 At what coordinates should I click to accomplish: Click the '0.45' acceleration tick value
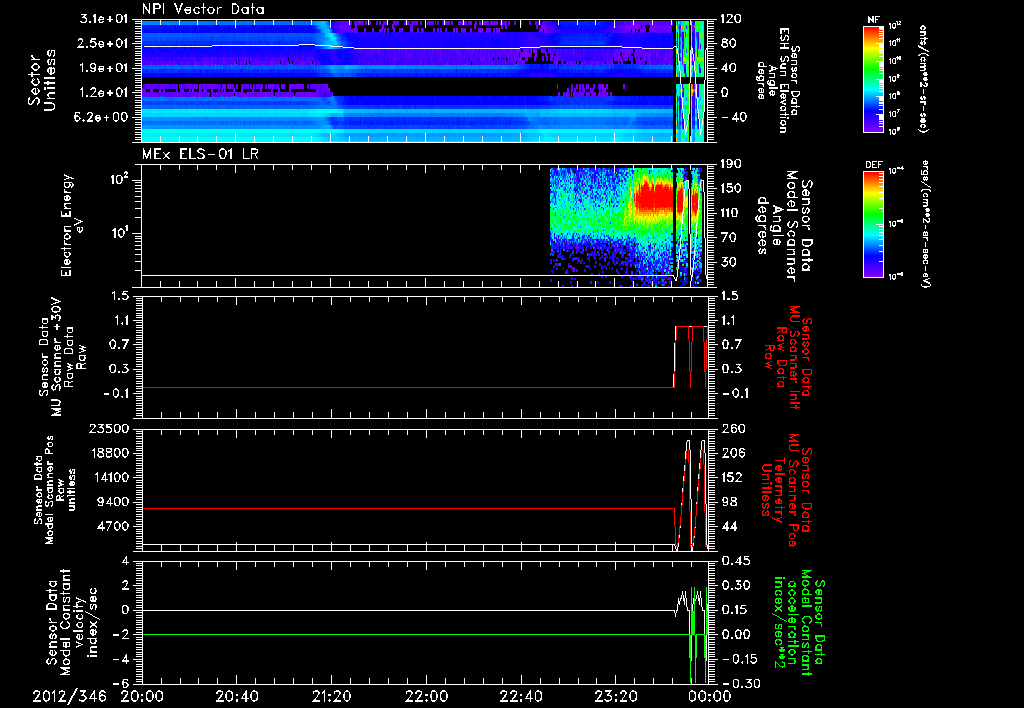coord(735,561)
